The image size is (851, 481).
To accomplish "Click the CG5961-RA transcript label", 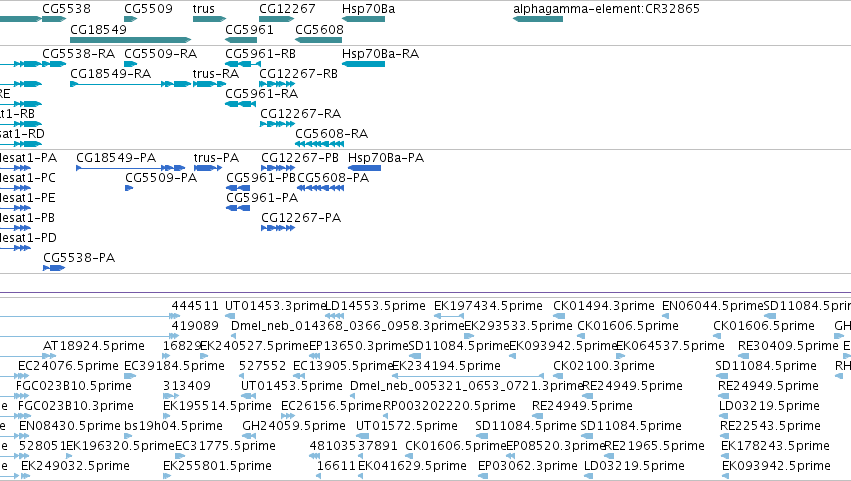I will click(x=262, y=94).
